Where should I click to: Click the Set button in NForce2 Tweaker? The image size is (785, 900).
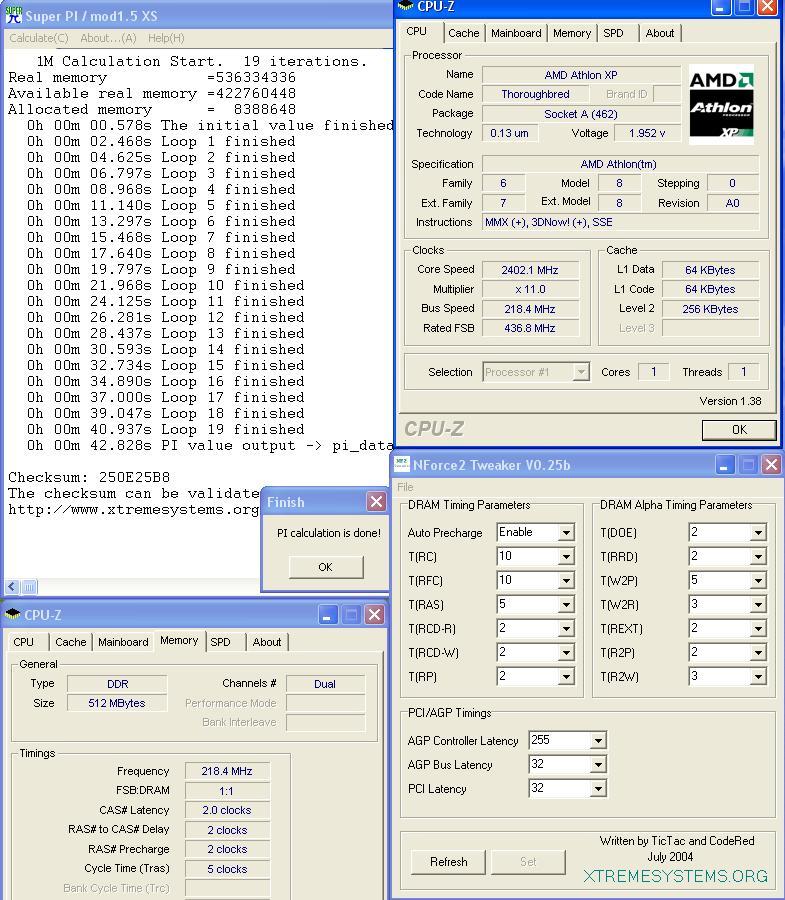(528, 862)
